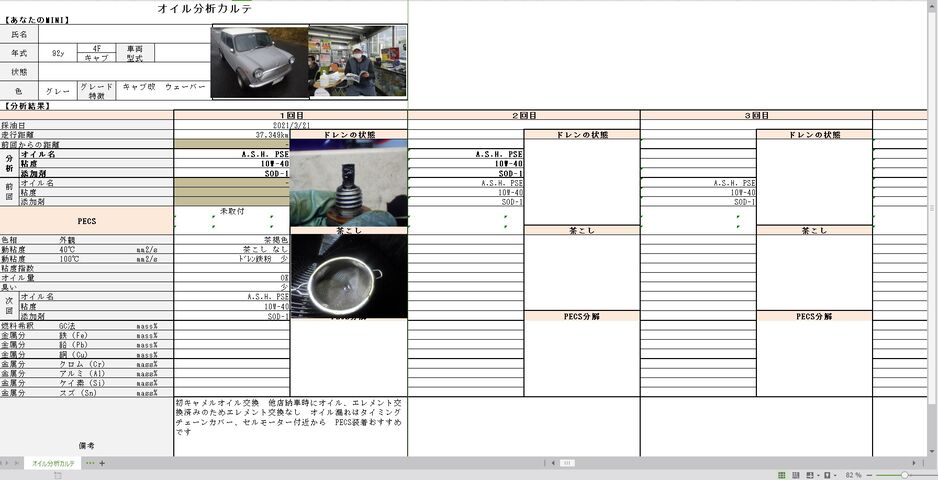This screenshot has height=480, width=938.
Task: Click the 未取付 cell
Action: click(x=232, y=211)
